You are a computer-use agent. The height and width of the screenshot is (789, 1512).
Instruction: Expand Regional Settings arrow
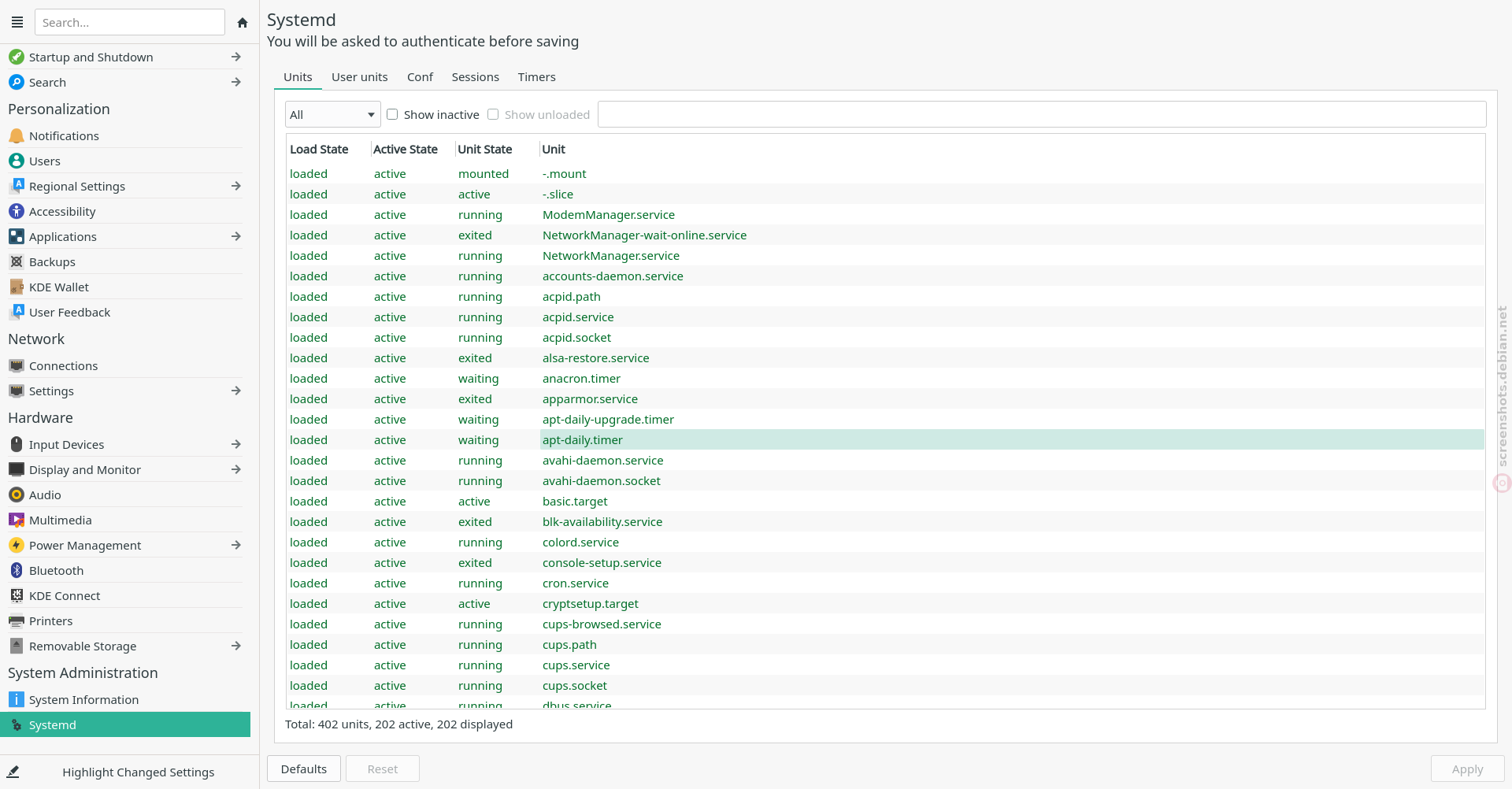click(236, 186)
